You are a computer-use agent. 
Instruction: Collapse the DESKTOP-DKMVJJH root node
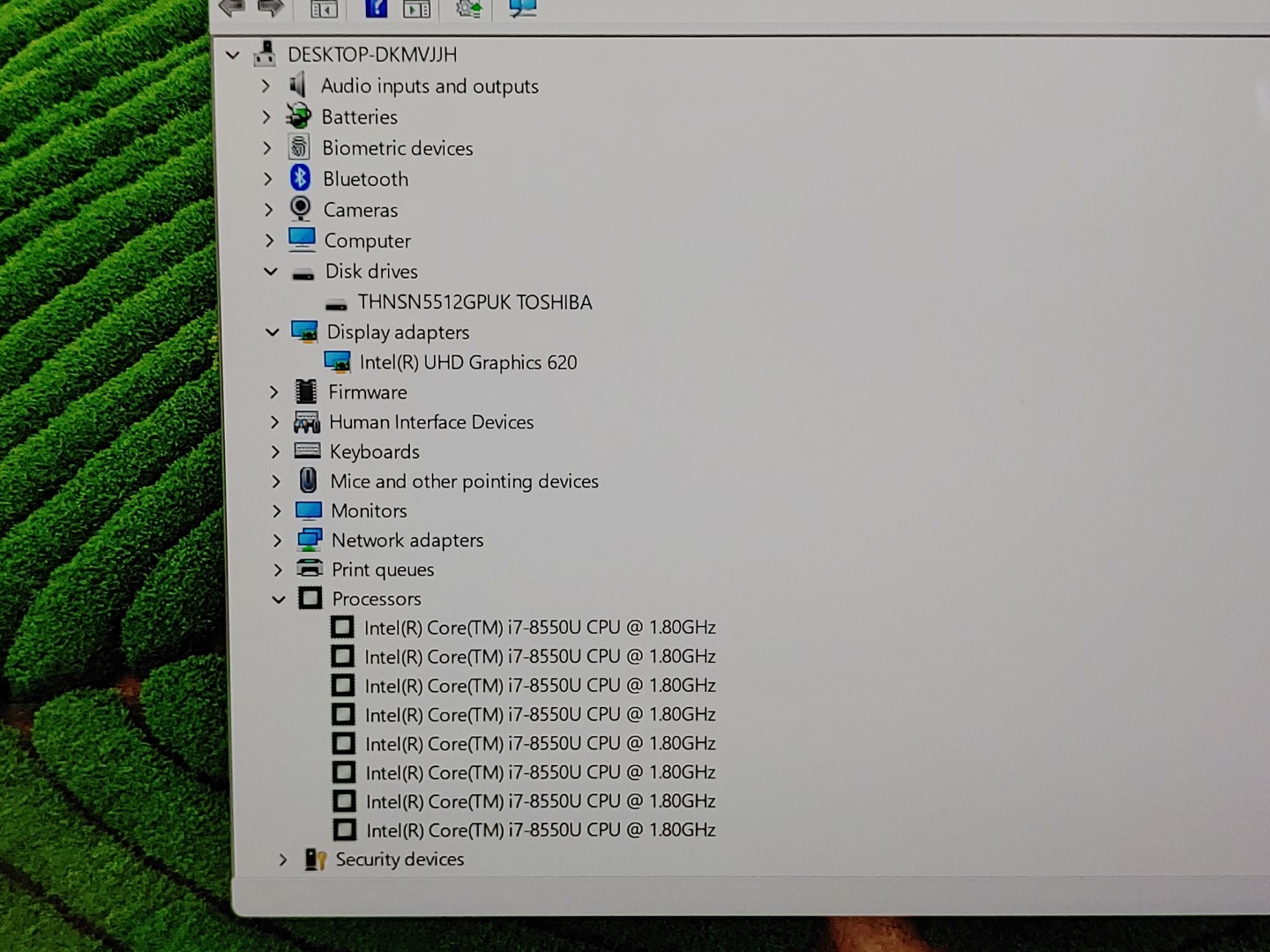[x=233, y=55]
